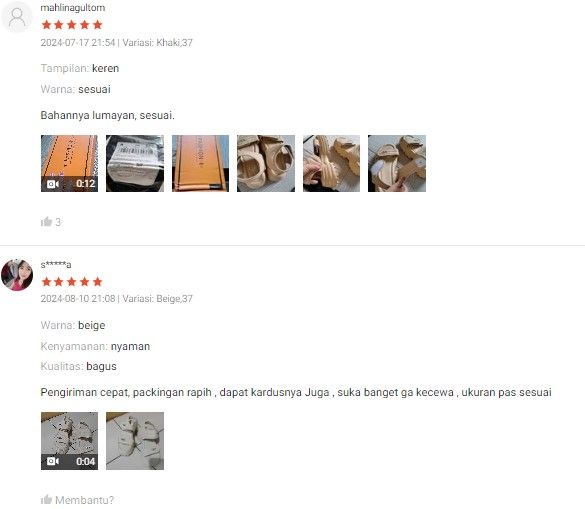This screenshot has height=509, width=585.
Task: View the khaki sandals pair photo
Action: click(x=266, y=163)
